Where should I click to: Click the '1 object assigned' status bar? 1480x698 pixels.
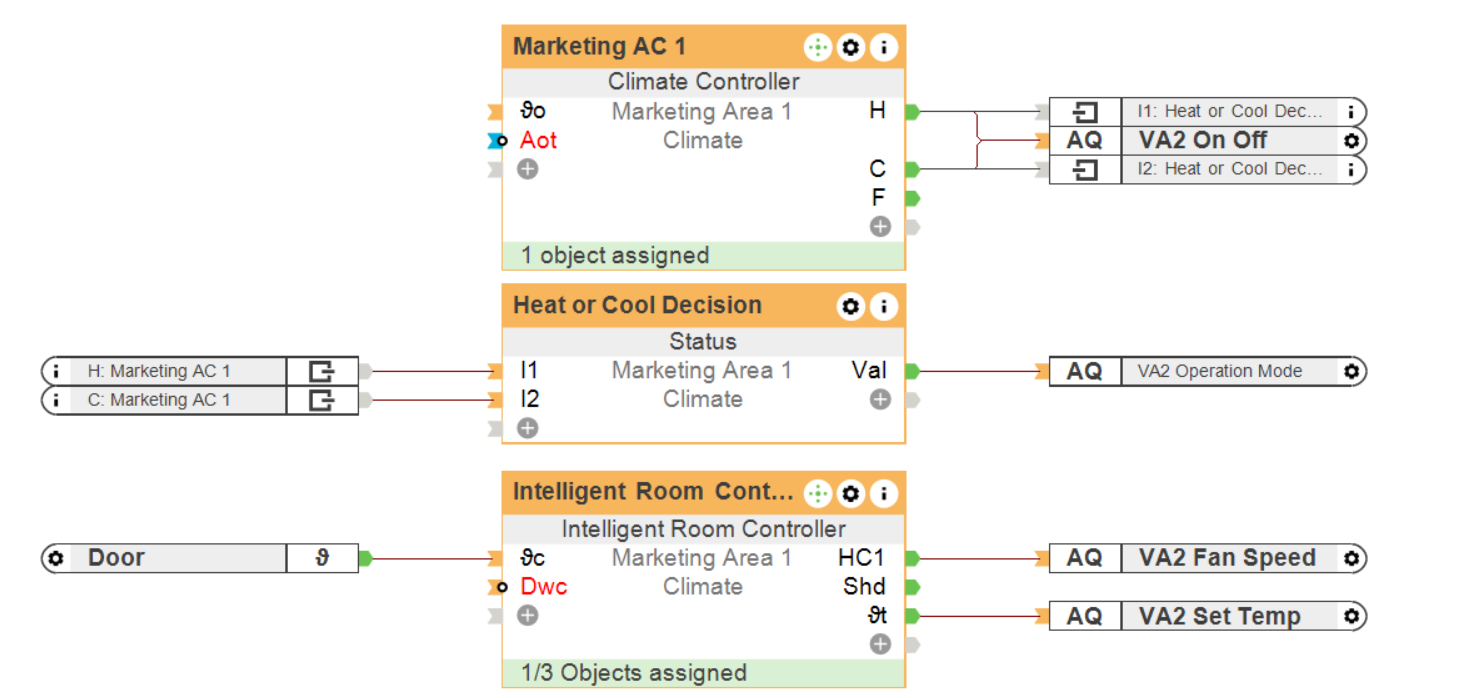pos(703,256)
